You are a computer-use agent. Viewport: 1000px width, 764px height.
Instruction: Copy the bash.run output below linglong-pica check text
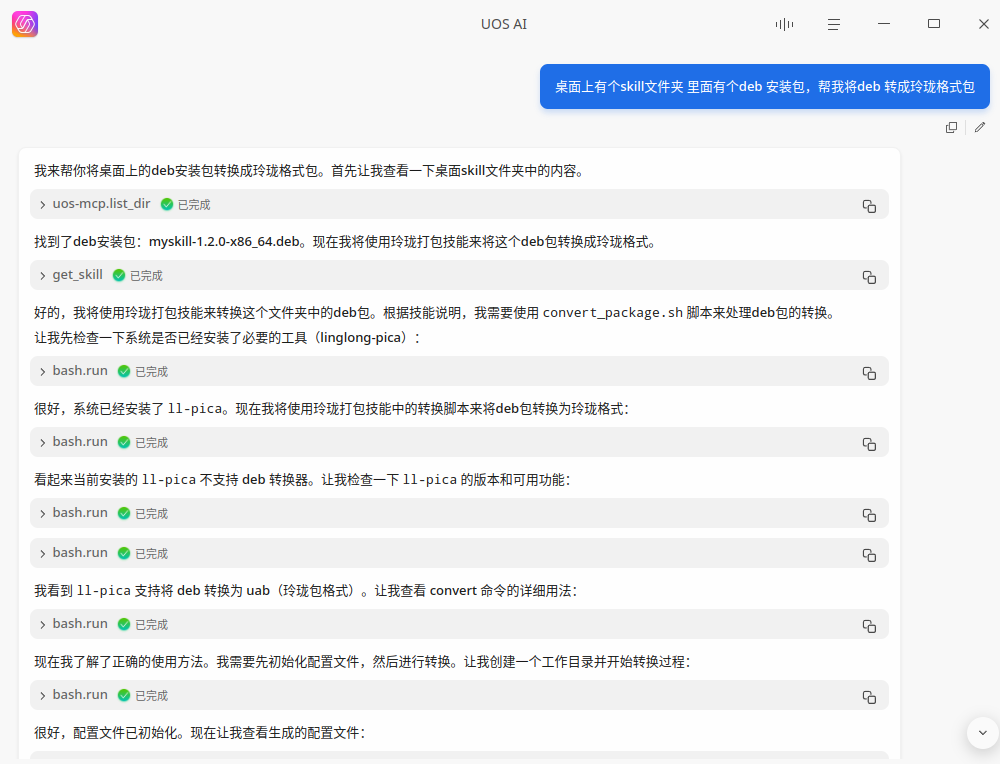coord(869,373)
